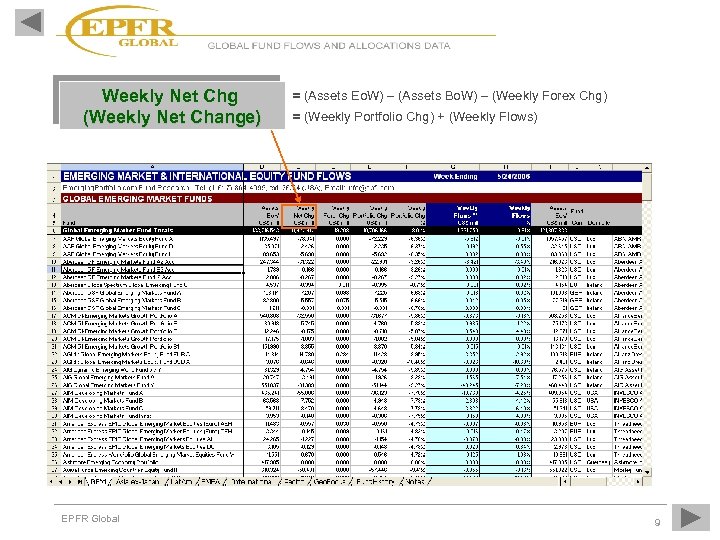Switch to the Notes sheet tab

pos(416,482)
